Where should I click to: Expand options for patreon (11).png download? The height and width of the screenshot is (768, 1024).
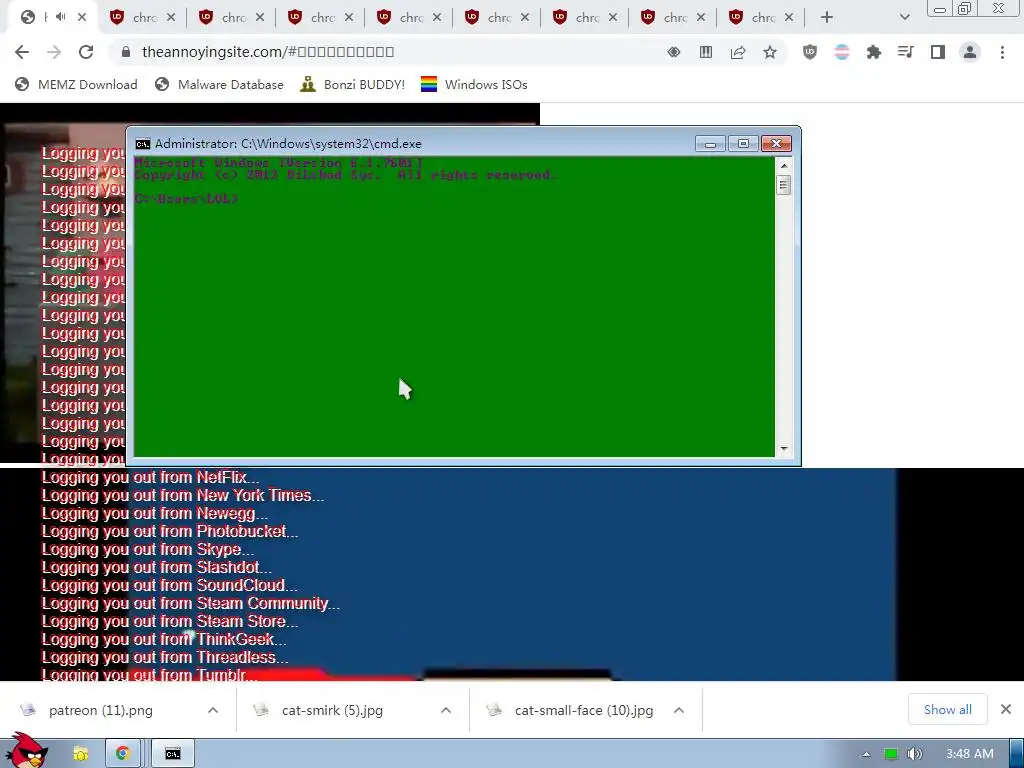point(213,711)
